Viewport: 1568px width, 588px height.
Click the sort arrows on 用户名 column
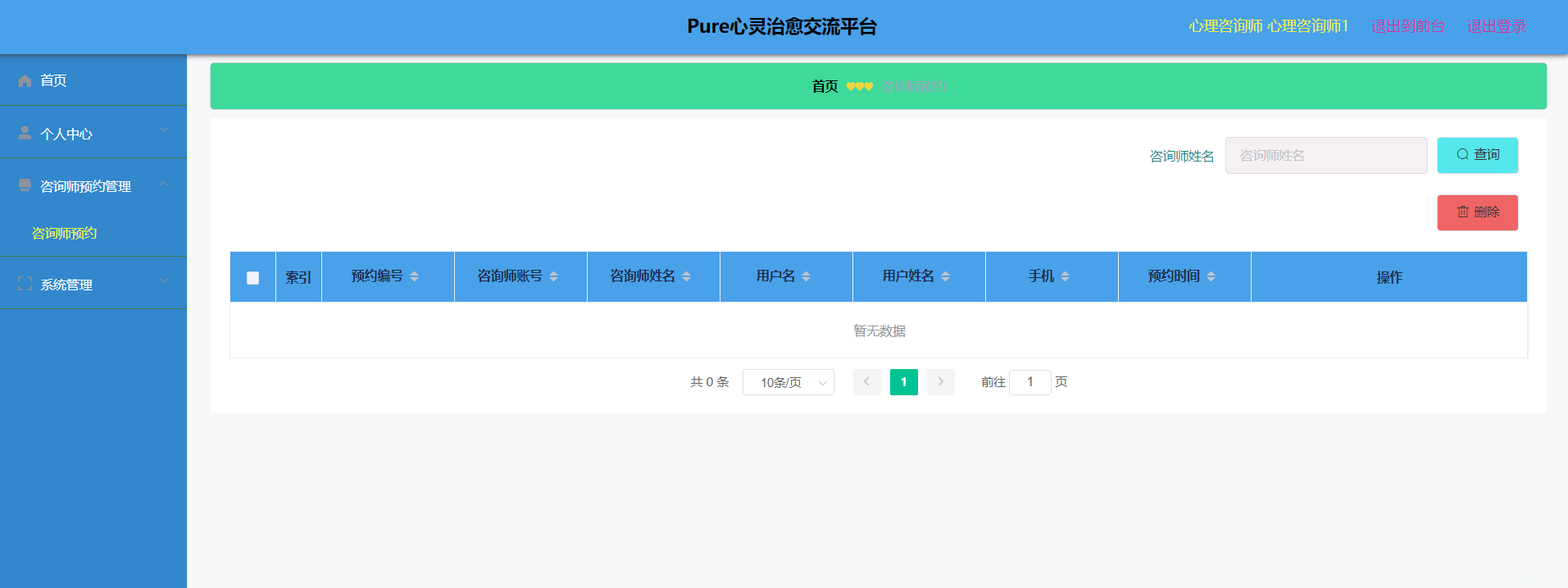(x=806, y=276)
